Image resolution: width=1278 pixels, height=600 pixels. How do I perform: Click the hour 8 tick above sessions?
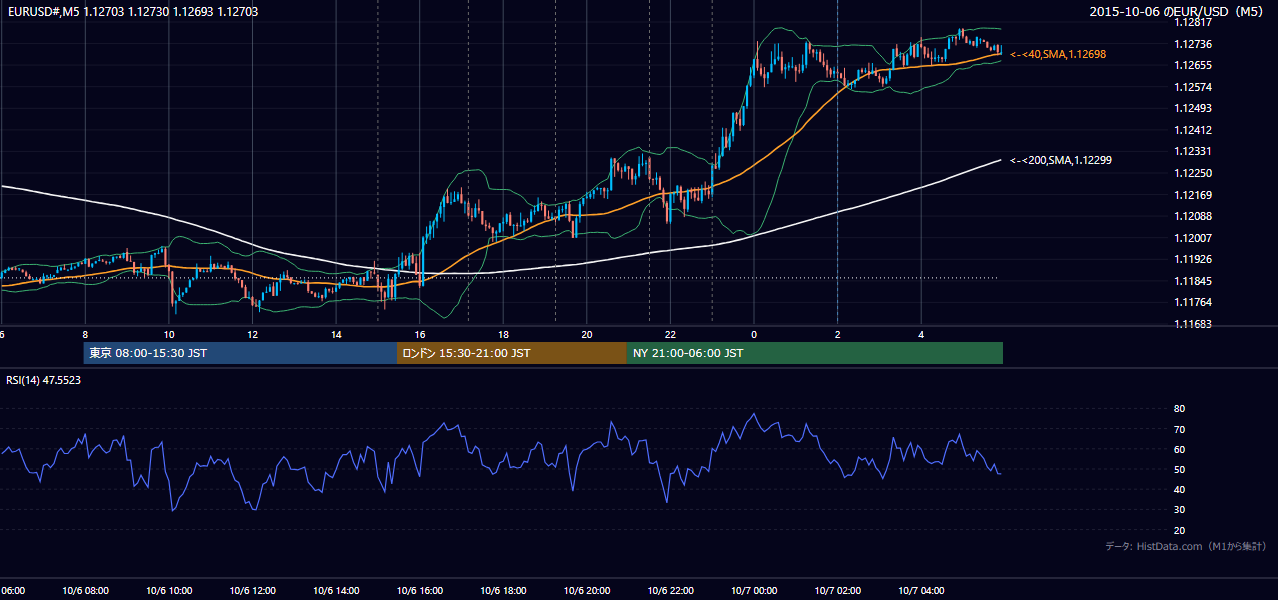point(85,334)
